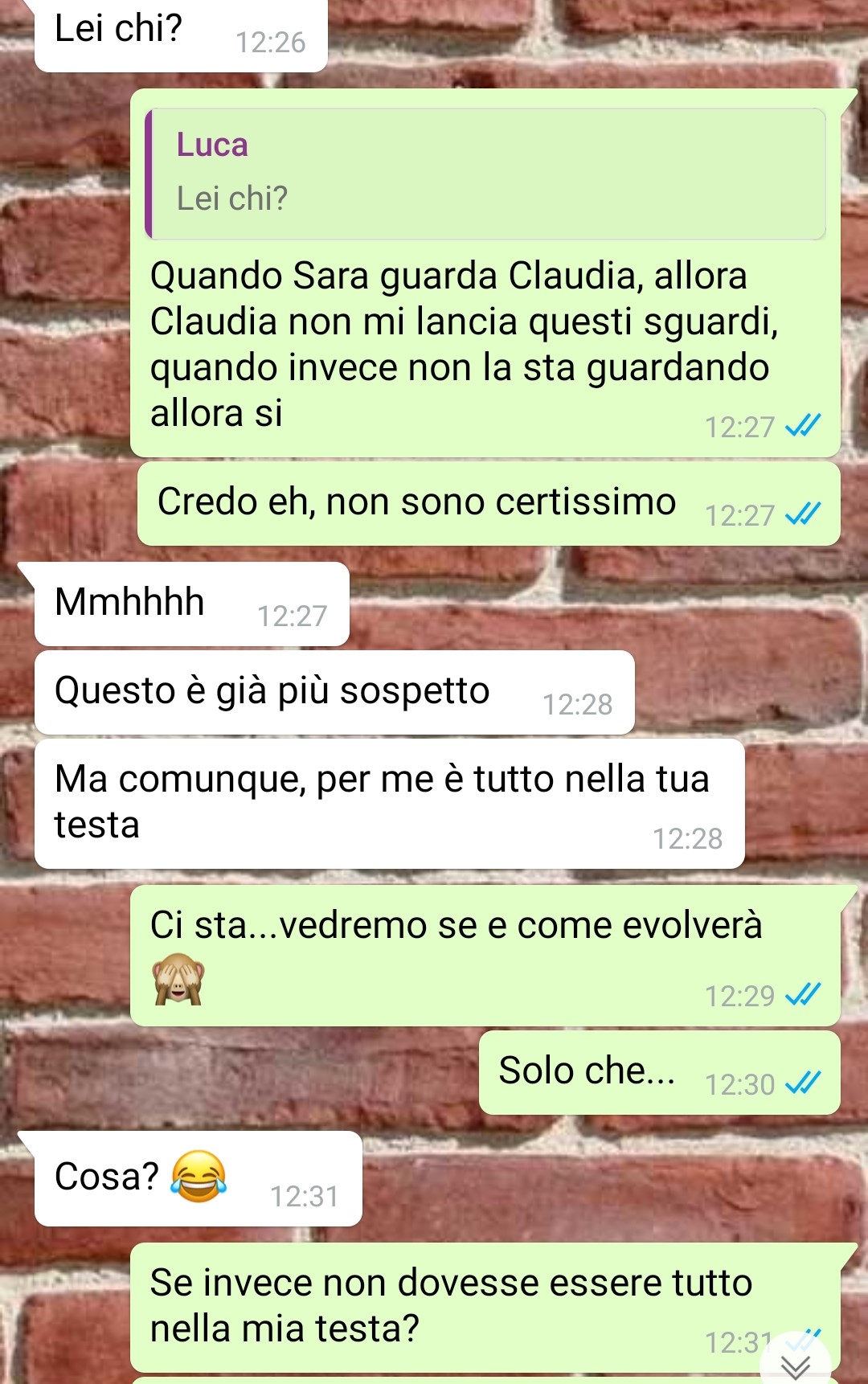Viewport: 868px width, 1384px height.
Task: Tap the purple 'Luca' name in quote
Action: click(212, 145)
